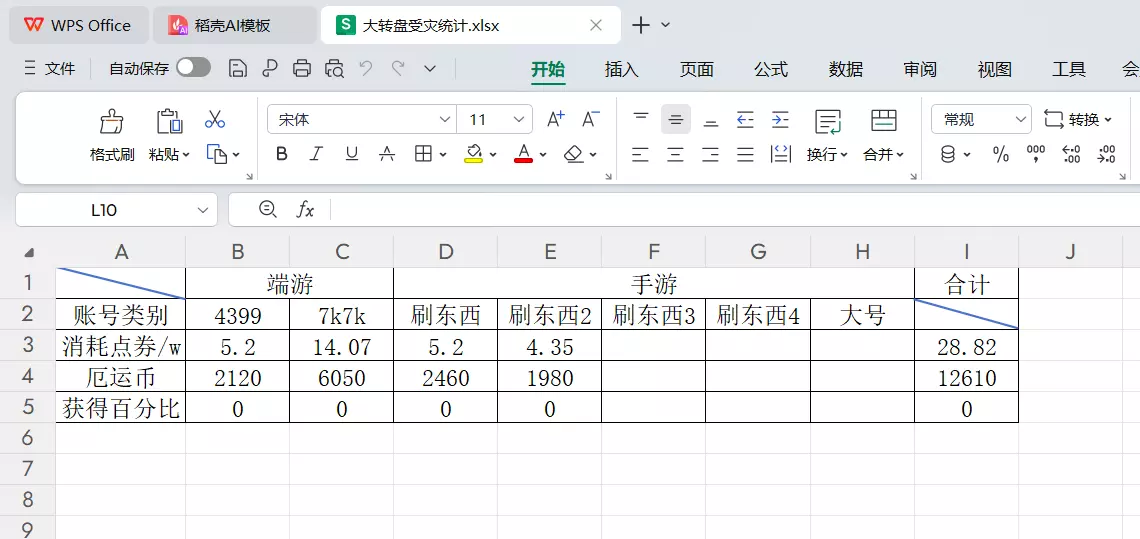This screenshot has width=1140, height=539.
Task: Click the Undo arrow
Action: point(366,68)
